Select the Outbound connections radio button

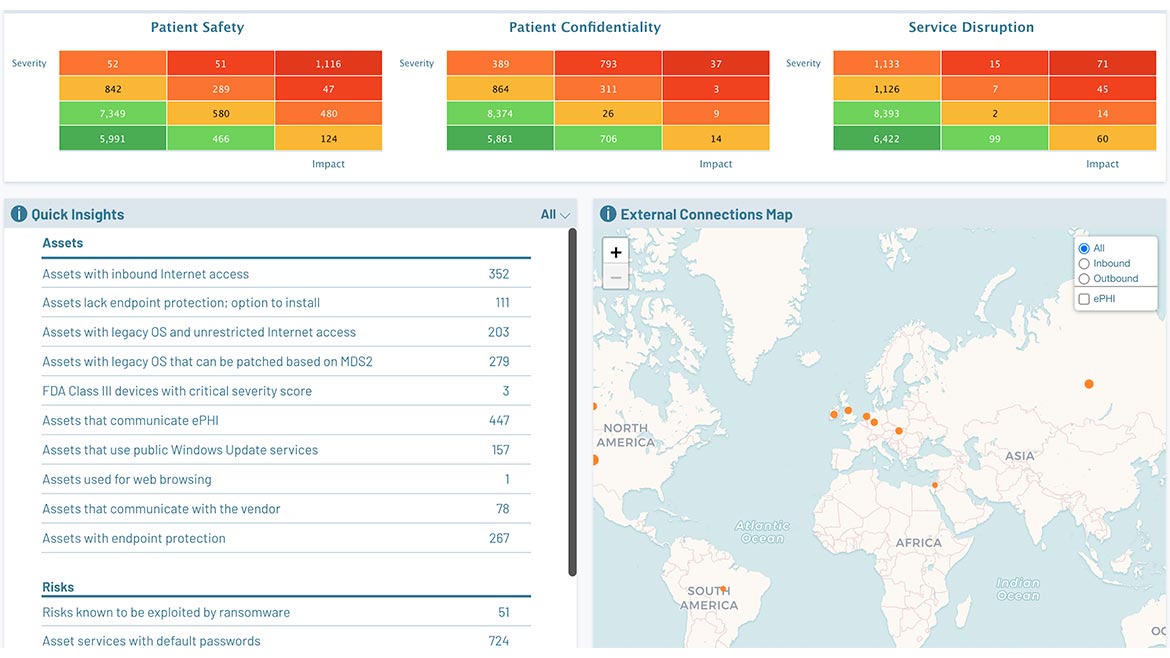click(1084, 278)
